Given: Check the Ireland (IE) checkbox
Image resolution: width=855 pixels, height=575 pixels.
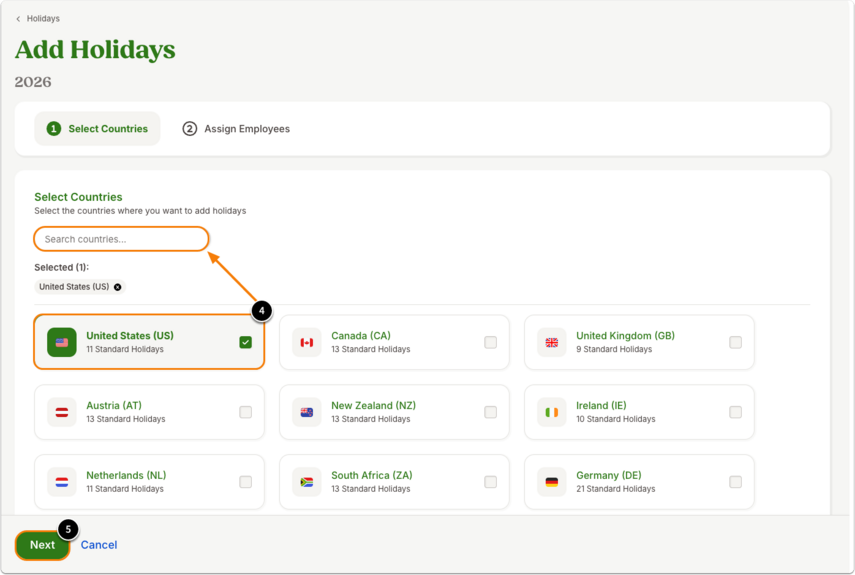Looking at the screenshot, I should [736, 412].
